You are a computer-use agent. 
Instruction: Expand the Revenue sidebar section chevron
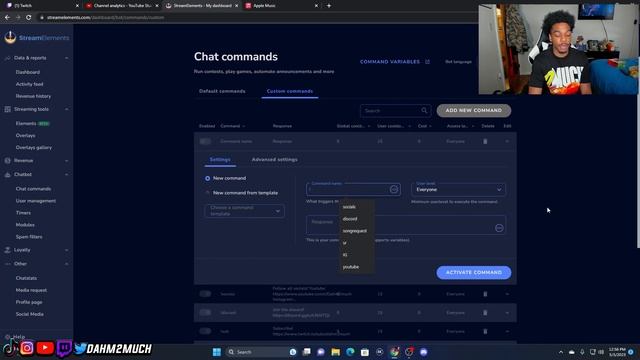point(67,160)
